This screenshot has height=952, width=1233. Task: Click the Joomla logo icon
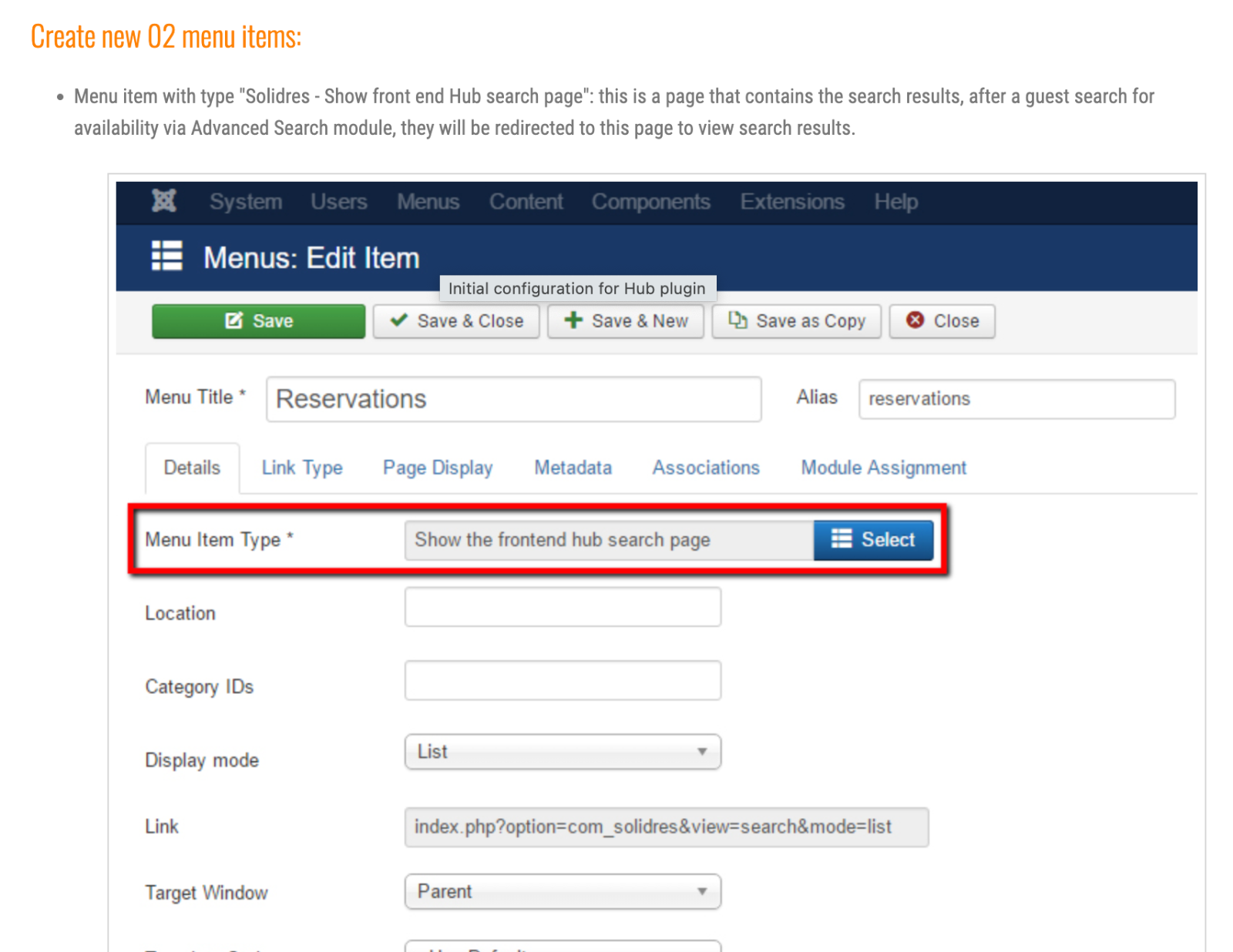pos(164,201)
